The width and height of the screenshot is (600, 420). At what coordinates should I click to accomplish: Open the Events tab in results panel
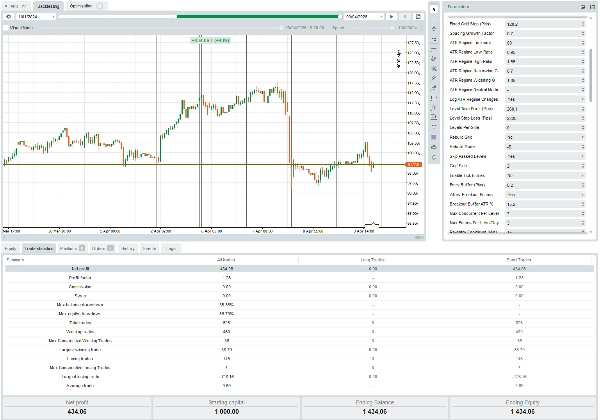pyautogui.click(x=149, y=249)
